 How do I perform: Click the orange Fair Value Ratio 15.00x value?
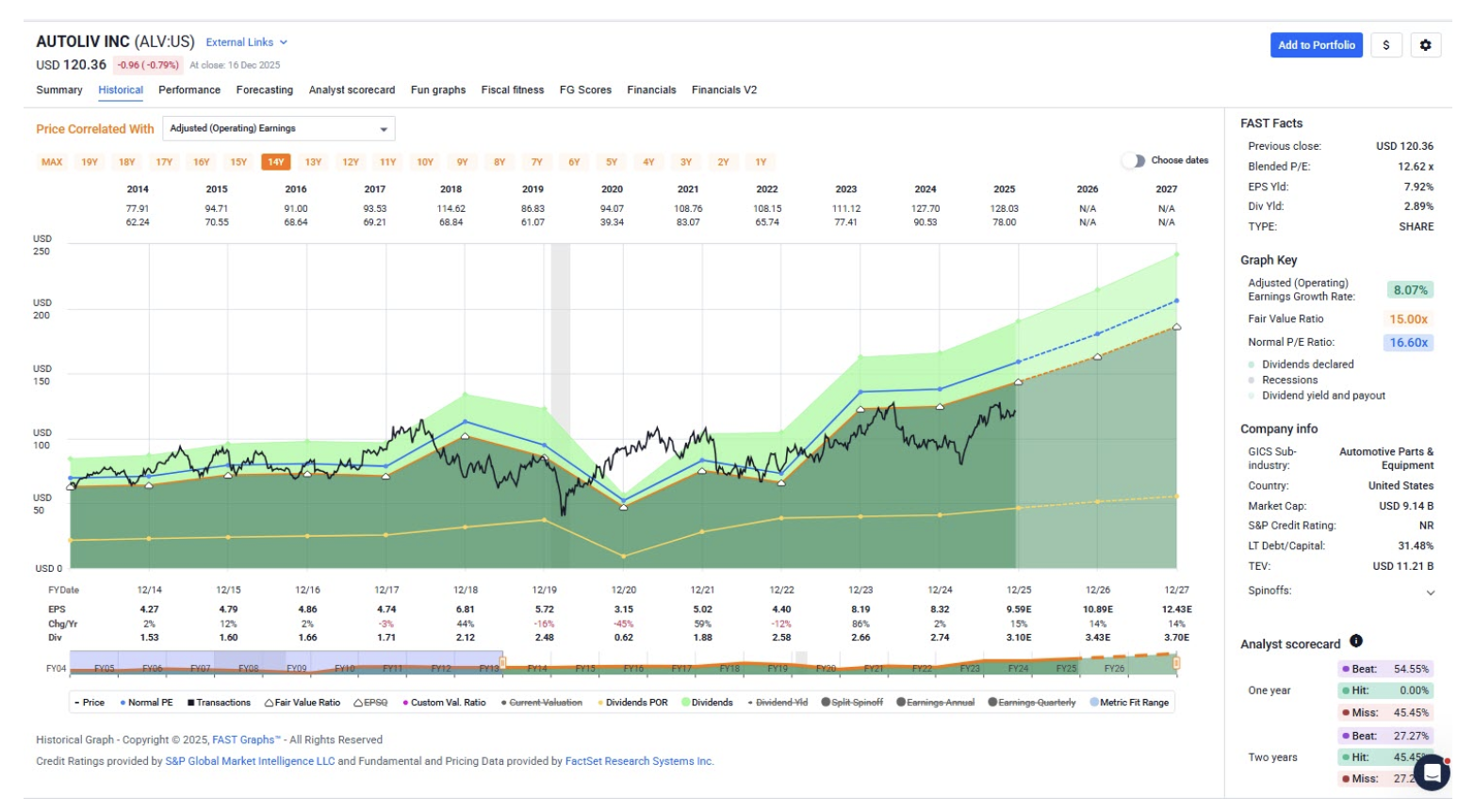[1409, 319]
